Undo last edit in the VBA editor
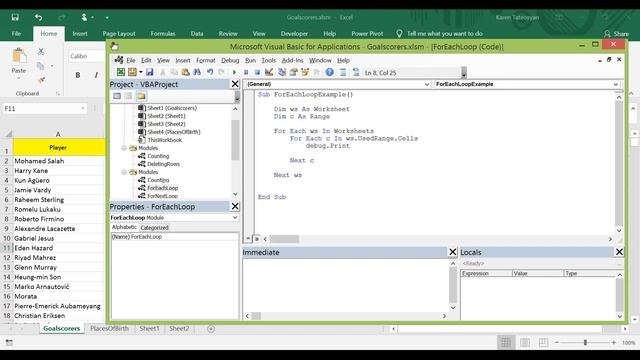 (x=210, y=72)
